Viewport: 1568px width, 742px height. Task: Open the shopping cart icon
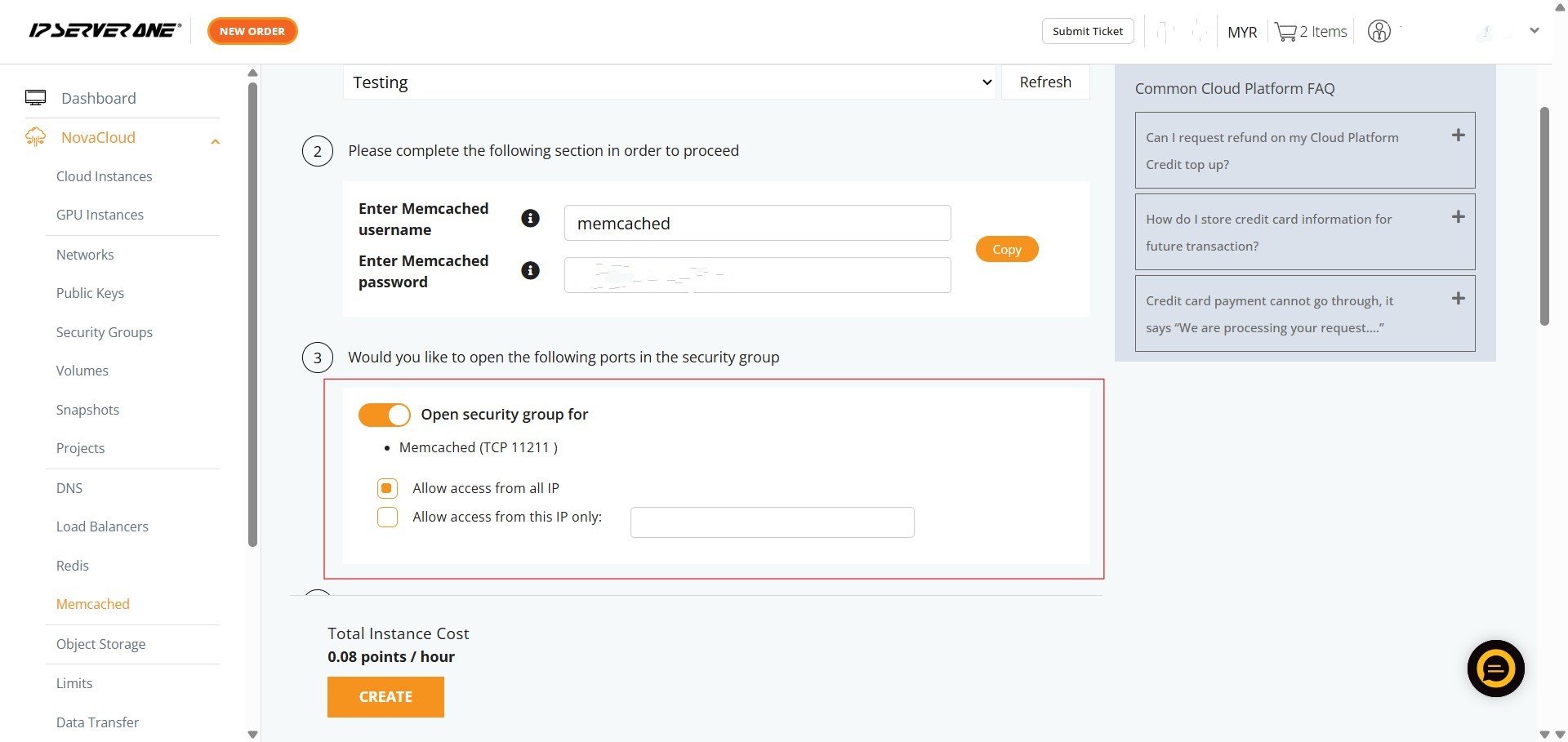pos(1285,32)
